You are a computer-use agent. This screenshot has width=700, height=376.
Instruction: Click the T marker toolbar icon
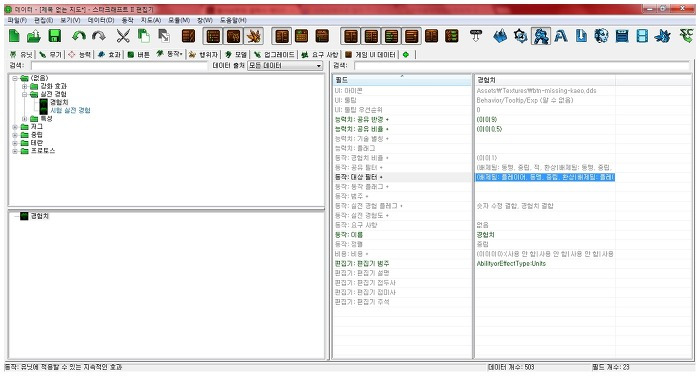[x=476, y=36]
